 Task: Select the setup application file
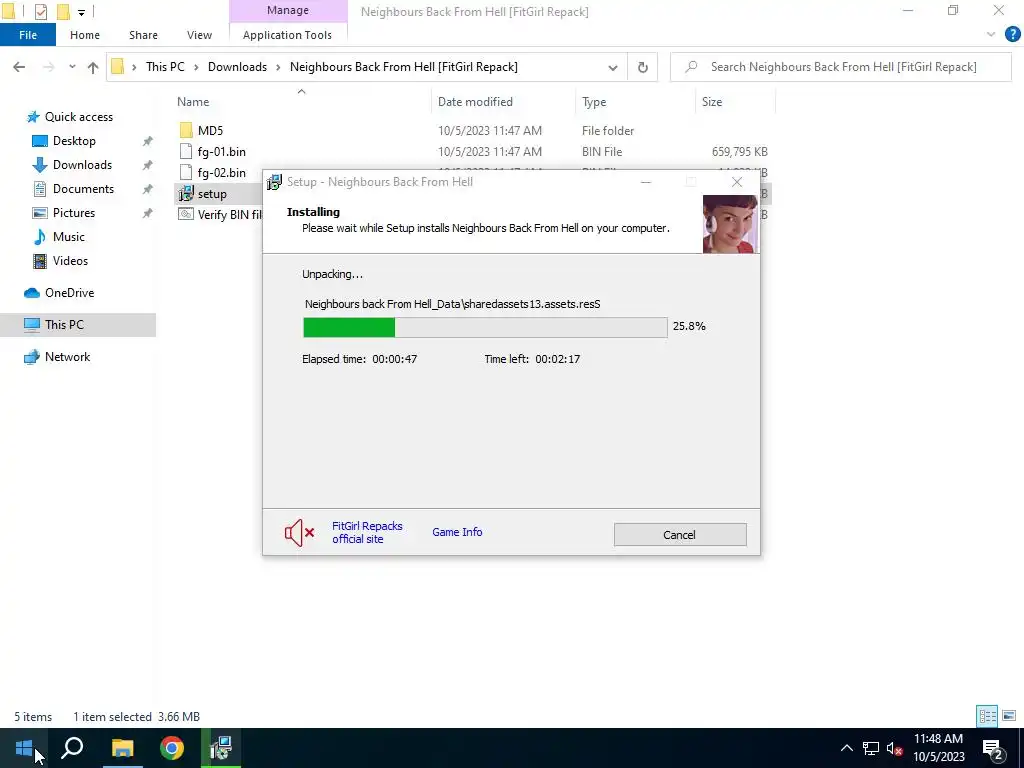coord(212,194)
